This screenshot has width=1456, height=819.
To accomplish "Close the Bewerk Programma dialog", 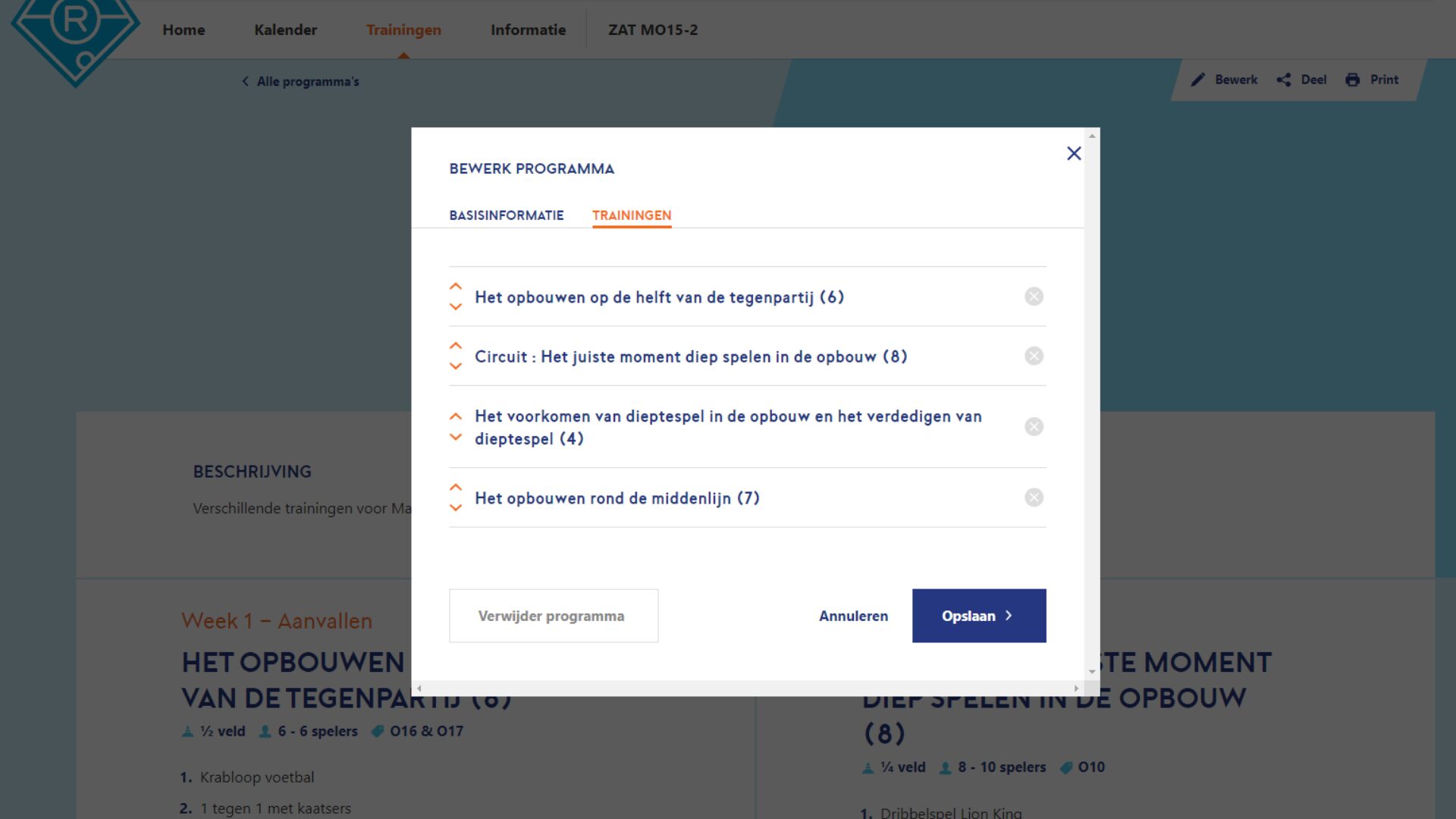I will pyautogui.click(x=1074, y=153).
